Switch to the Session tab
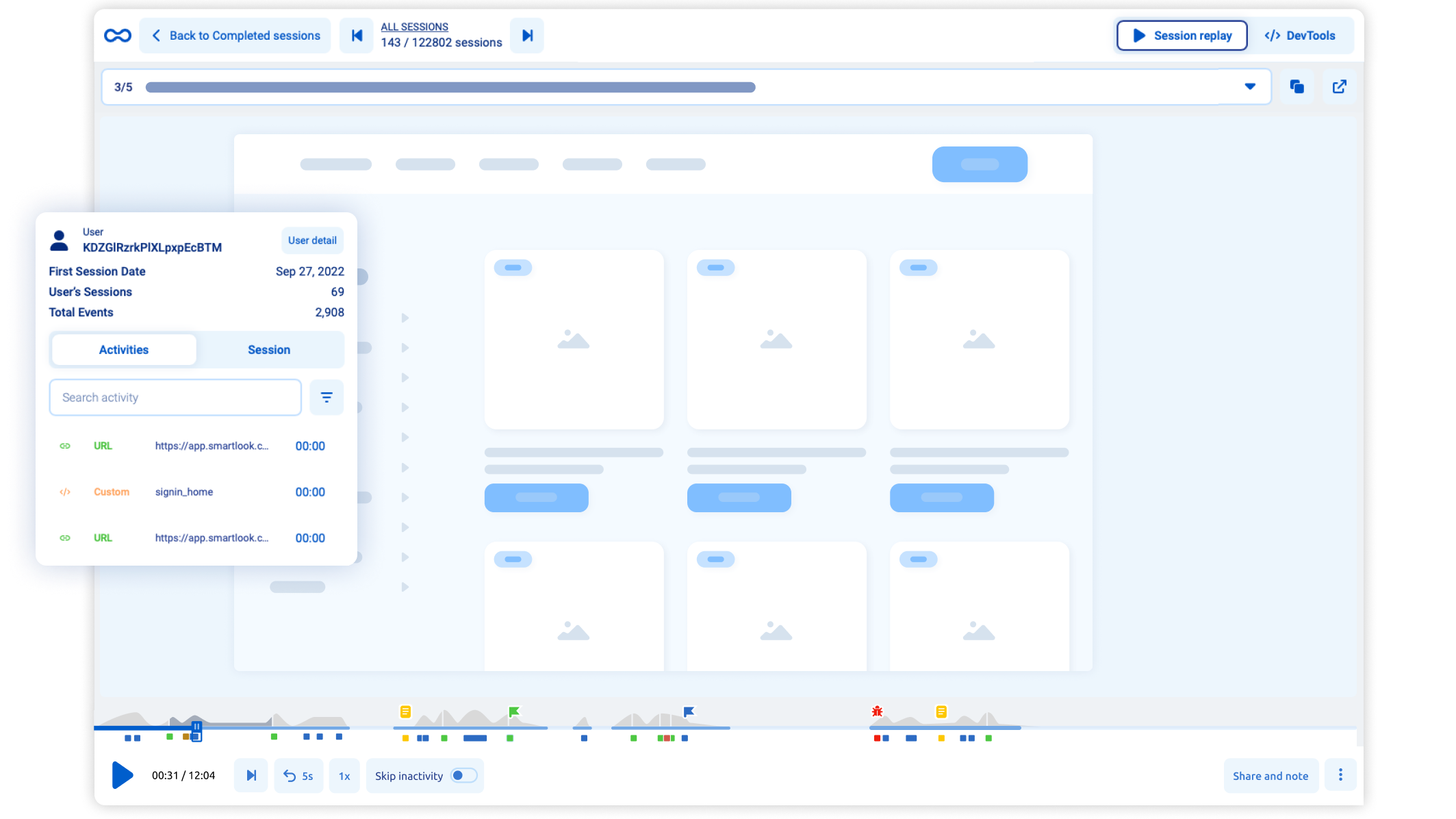The width and height of the screenshot is (1456, 819). click(269, 350)
